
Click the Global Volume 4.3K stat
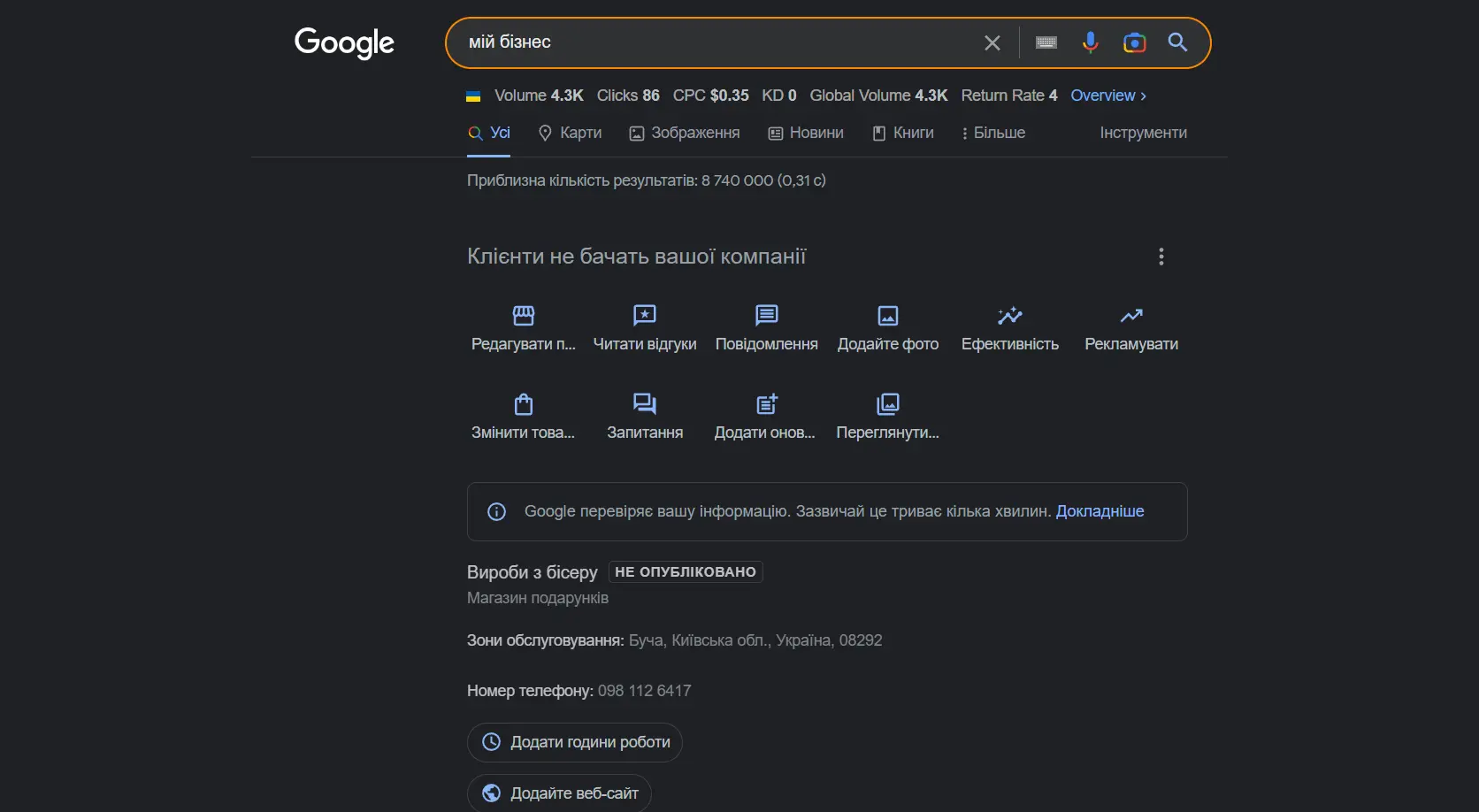[x=878, y=96]
